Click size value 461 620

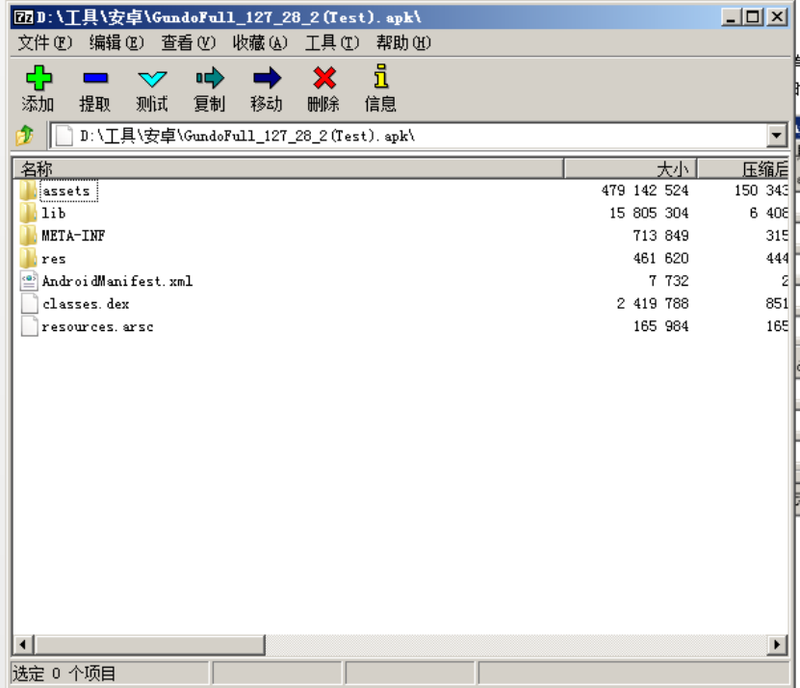[661, 258]
